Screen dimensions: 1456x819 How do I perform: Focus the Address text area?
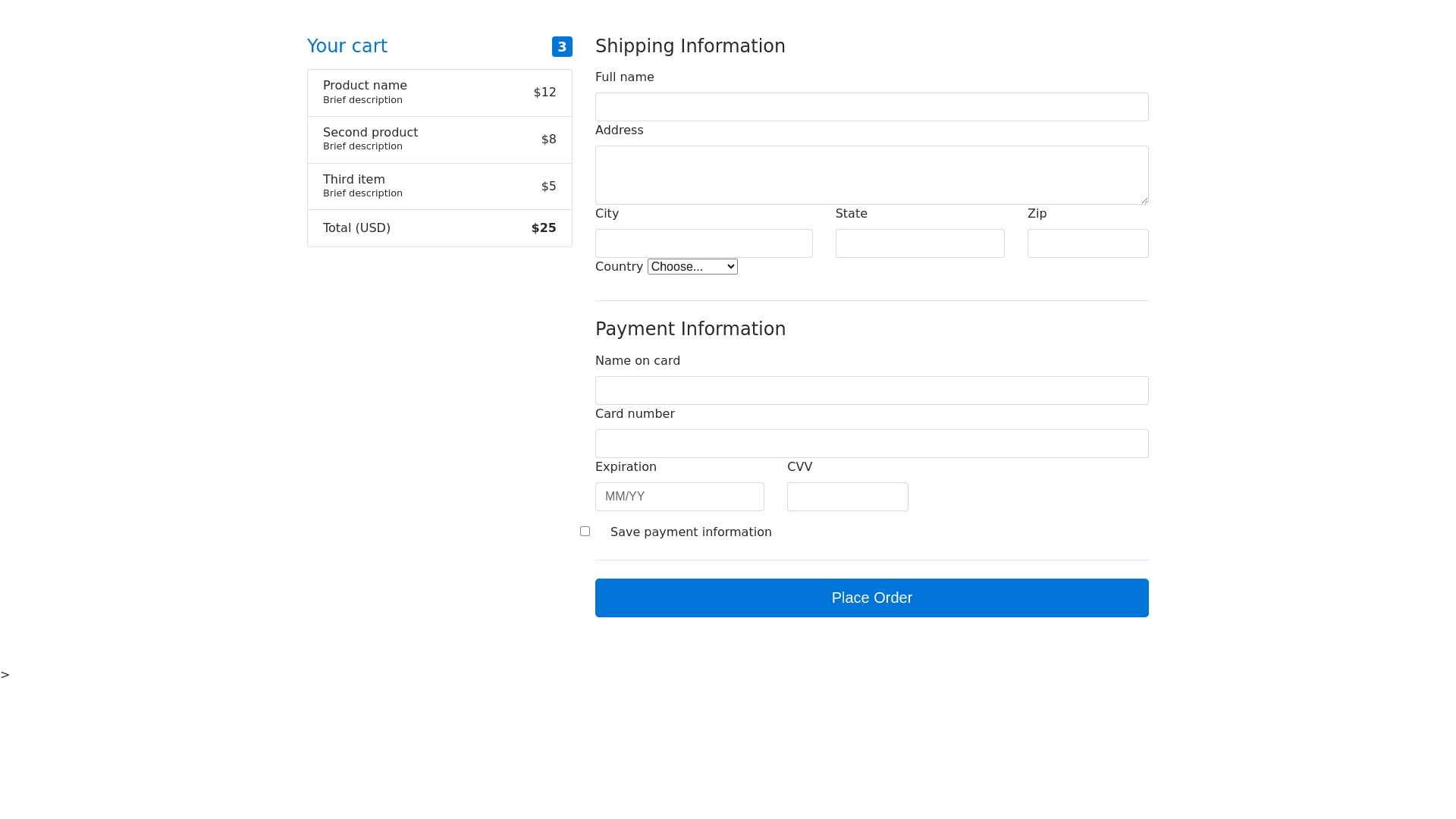(871, 175)
